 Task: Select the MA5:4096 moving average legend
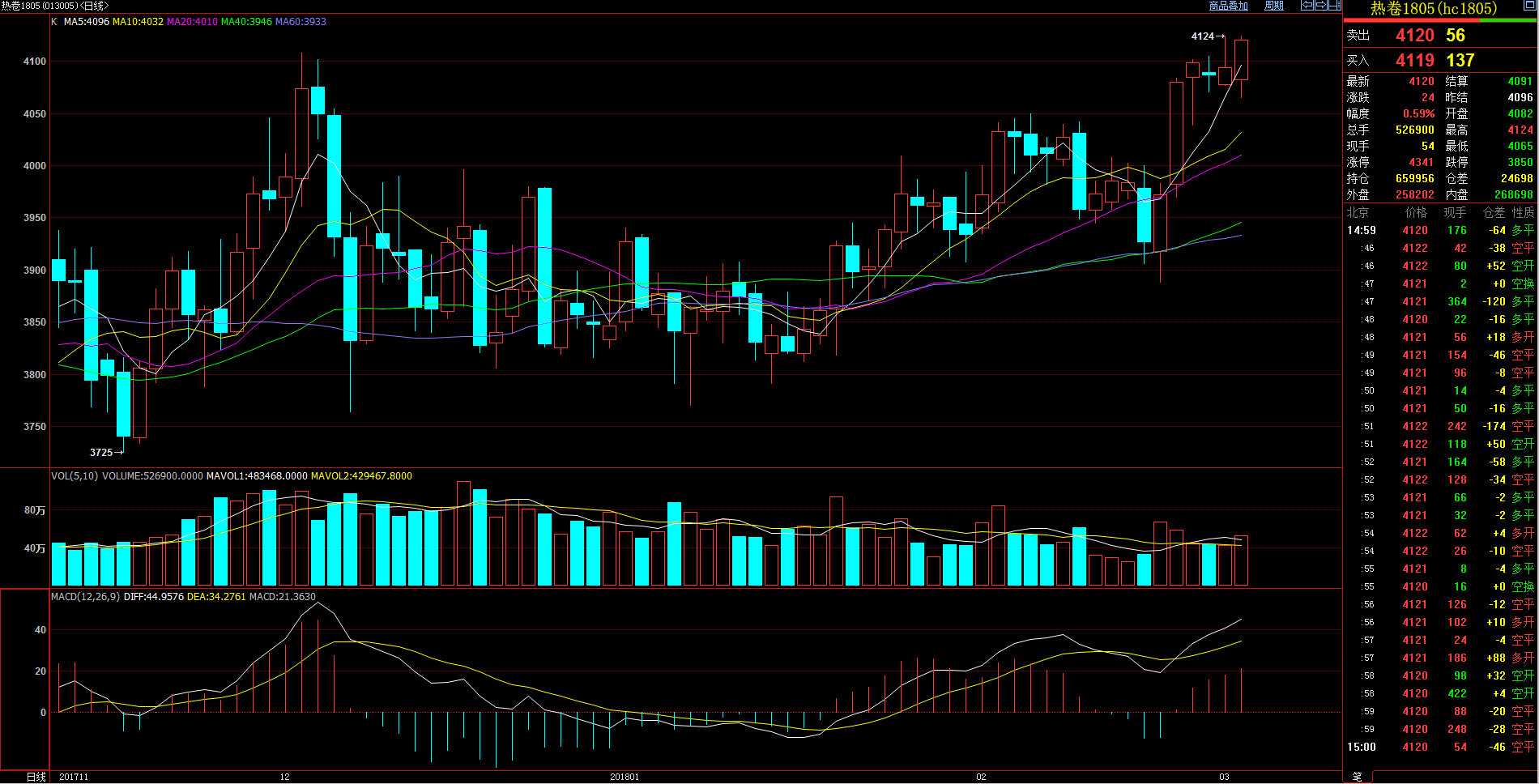click(86, 22)
